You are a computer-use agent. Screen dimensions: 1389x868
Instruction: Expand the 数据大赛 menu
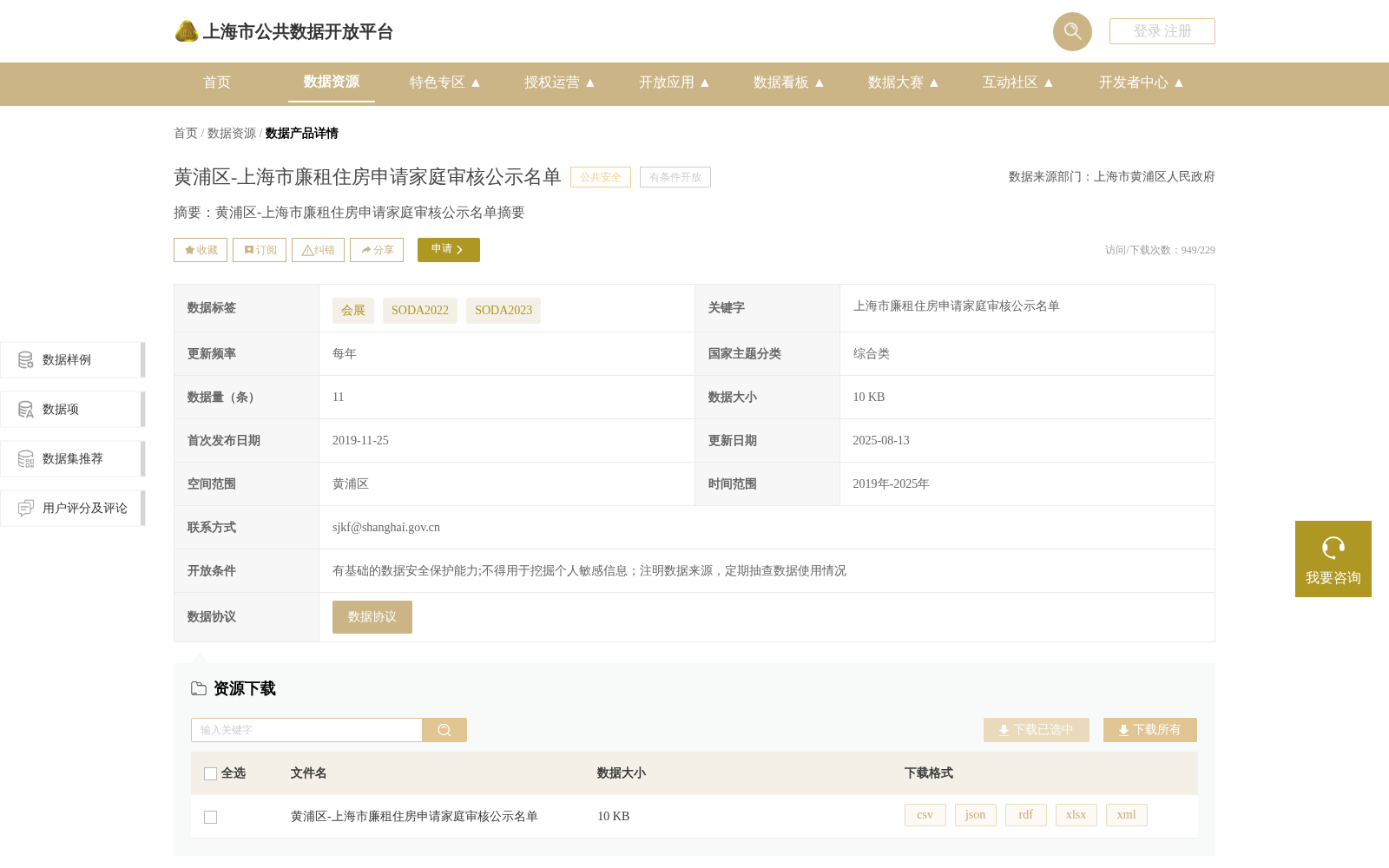tap(904, 82)
